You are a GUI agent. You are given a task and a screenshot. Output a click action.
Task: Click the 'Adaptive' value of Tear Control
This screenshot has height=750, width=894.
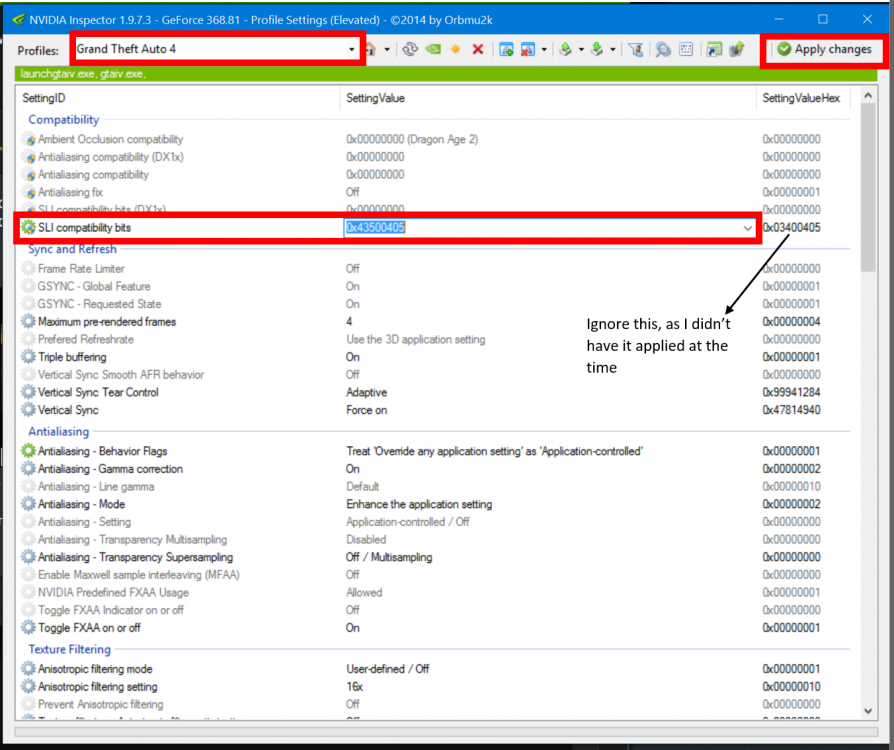pyautogui.click(x=367, y=392)
